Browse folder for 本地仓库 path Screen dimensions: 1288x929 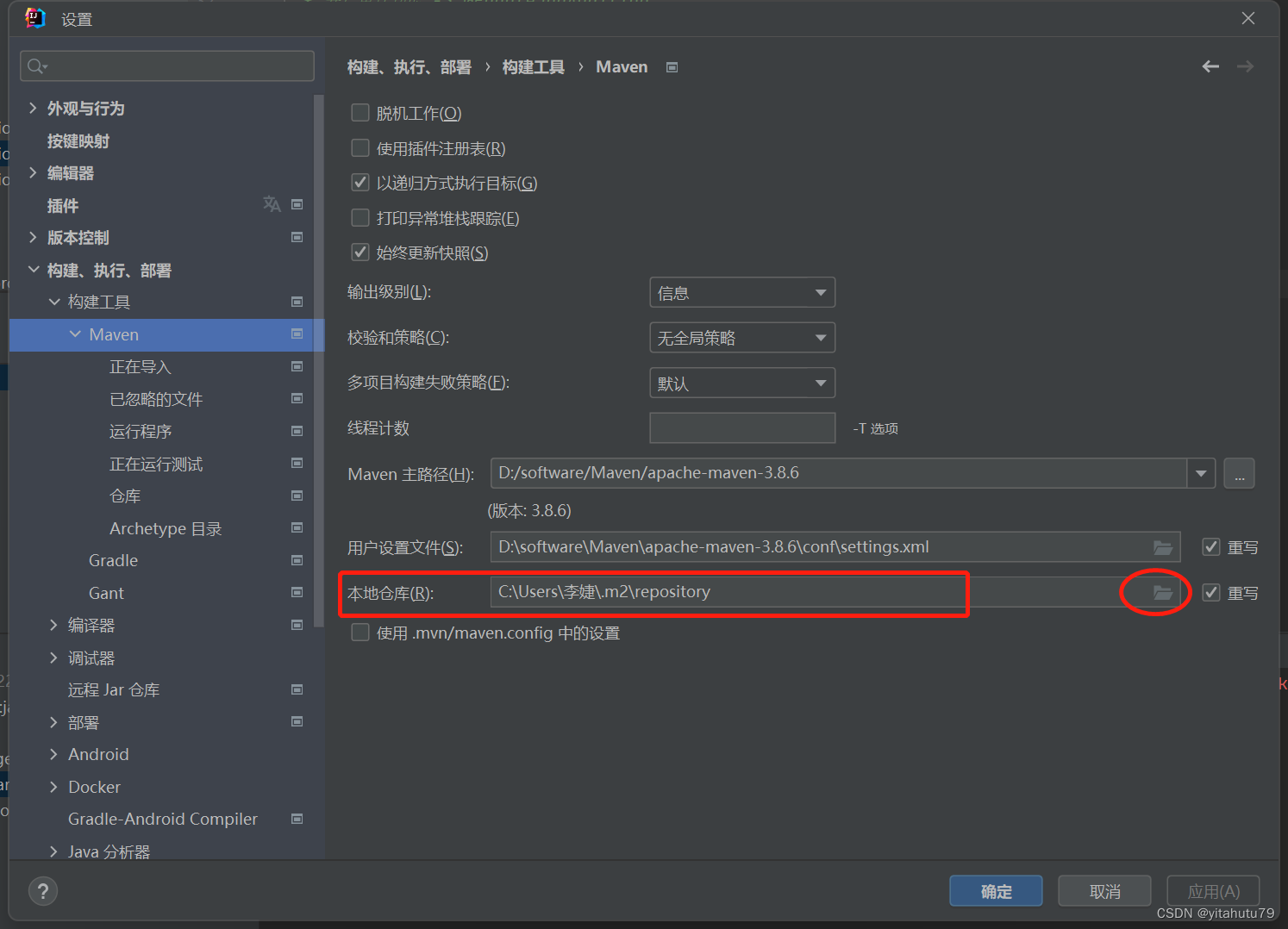coord(1163,592)
